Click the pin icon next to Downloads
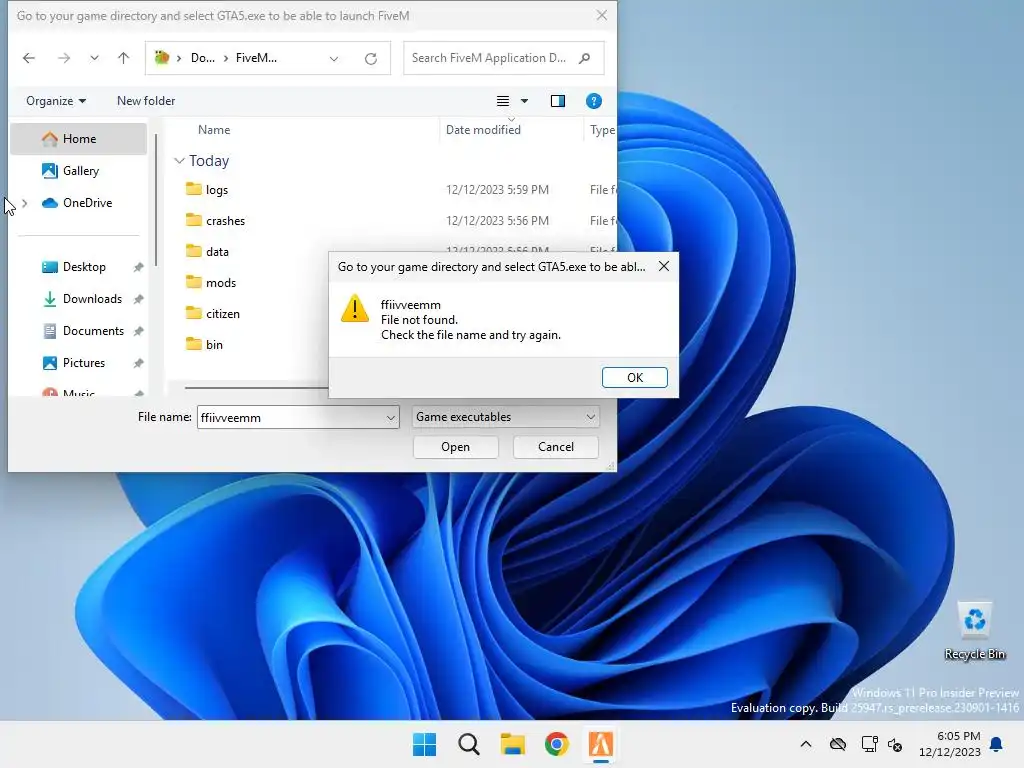Image resolution: width=1024 pixels, height=768 pixels. pyautogui.click(x=138, y=300)
